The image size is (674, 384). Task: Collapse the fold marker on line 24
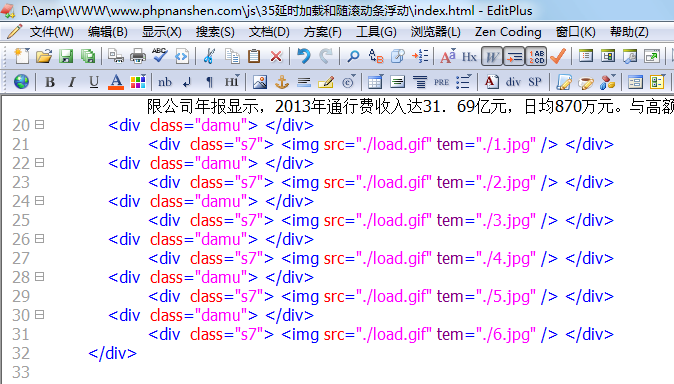(x=40, y=201)
